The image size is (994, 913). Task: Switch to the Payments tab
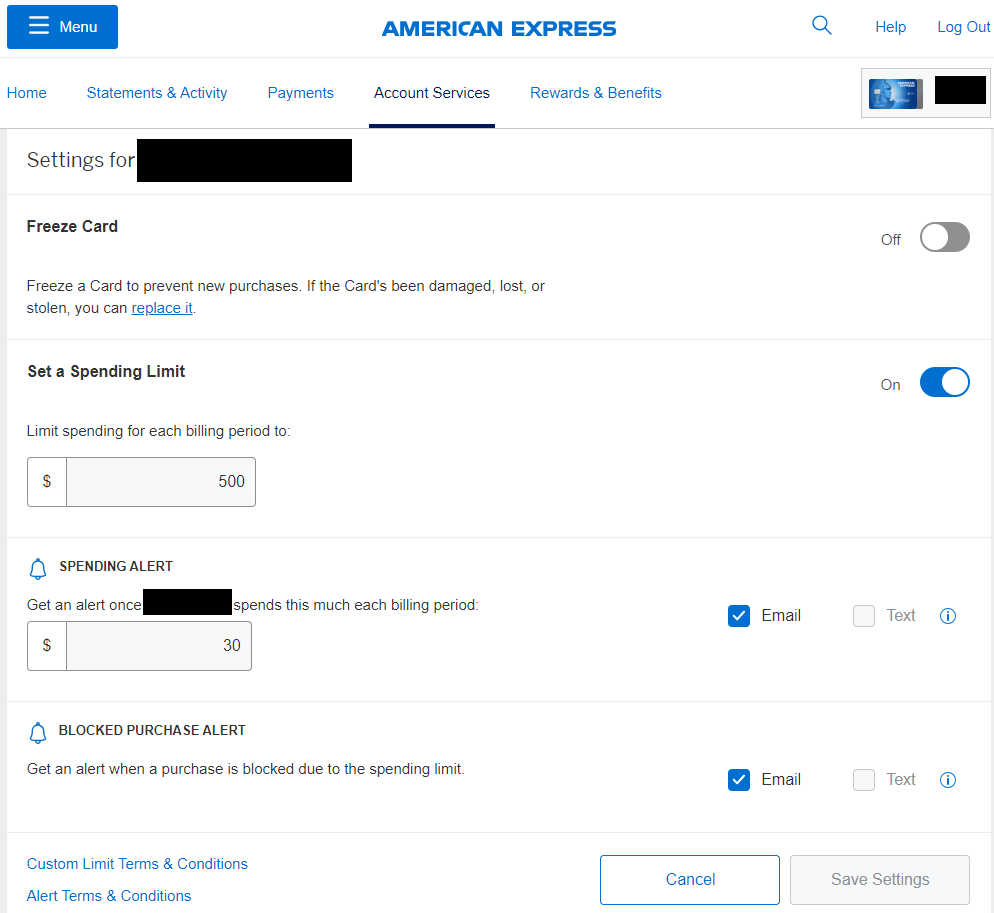(x=300, y=93)
